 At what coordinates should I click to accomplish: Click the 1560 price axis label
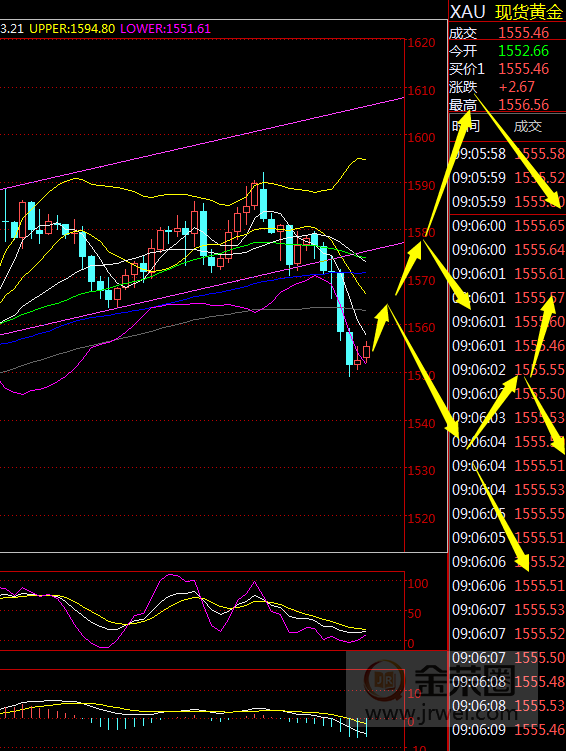tap(421, 328)
